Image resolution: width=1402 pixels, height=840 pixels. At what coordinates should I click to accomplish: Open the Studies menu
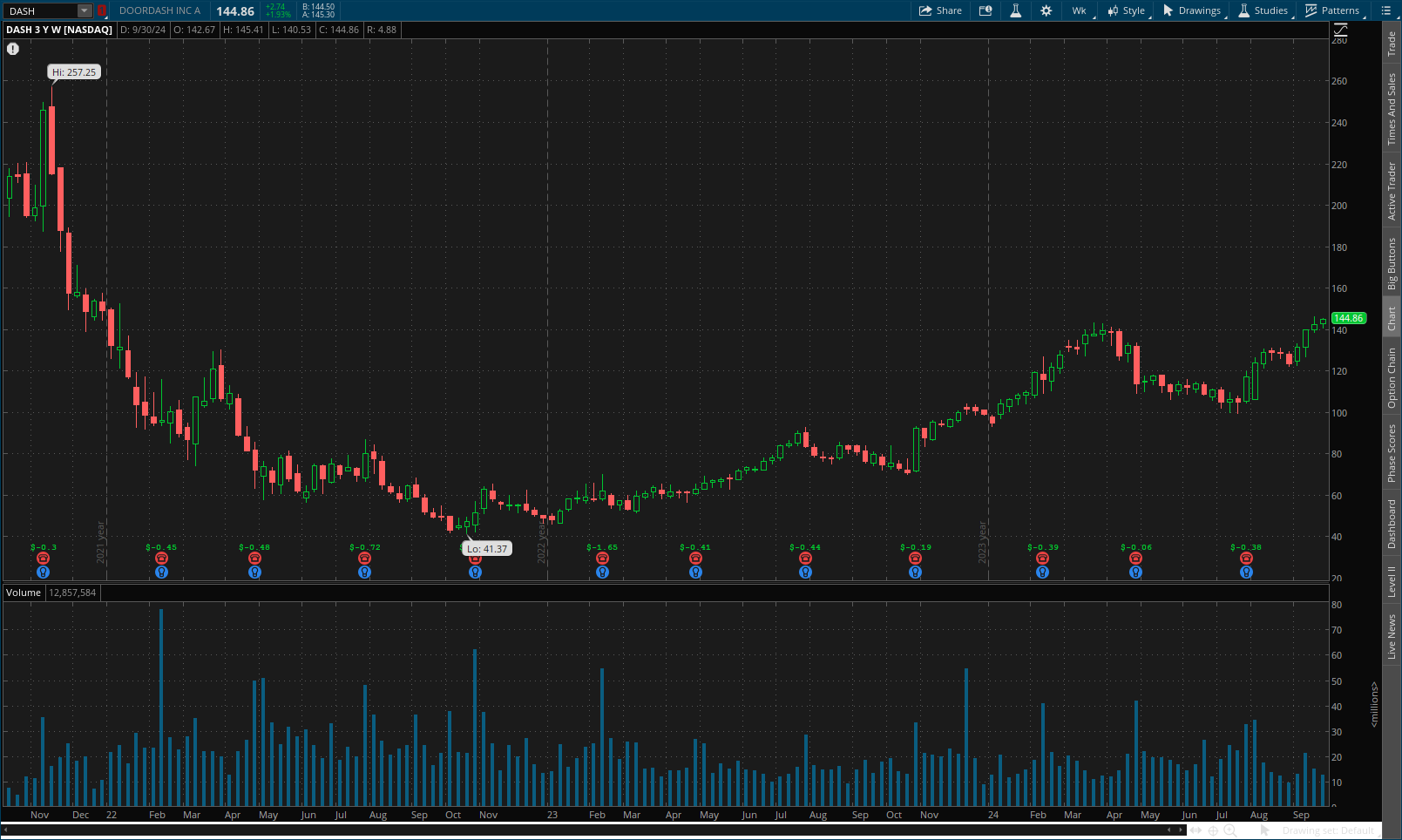(1263, 10)
